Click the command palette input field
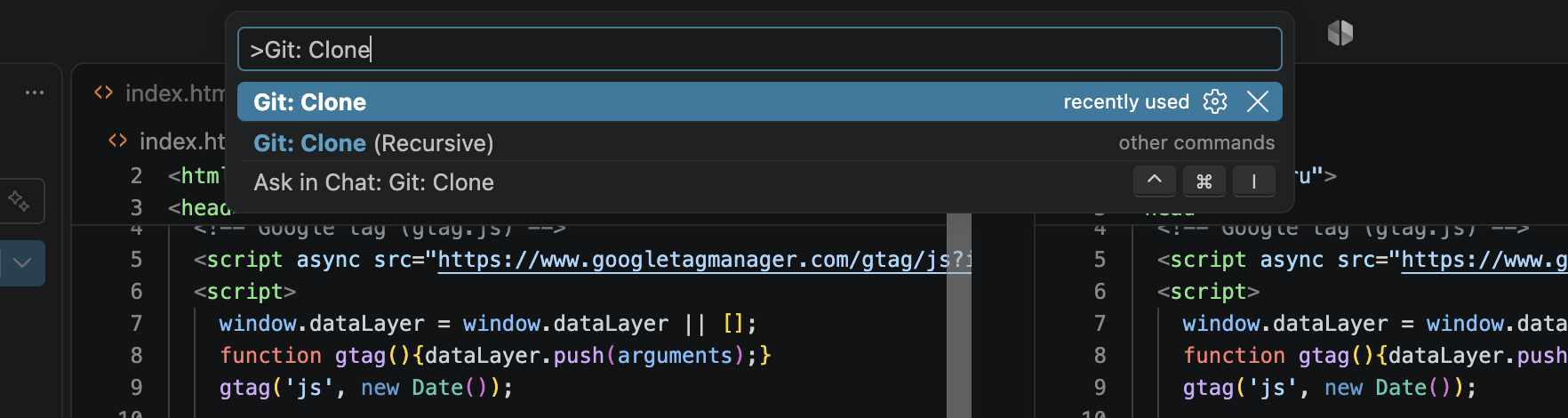 pyautogui.click(x=759, y=49)
